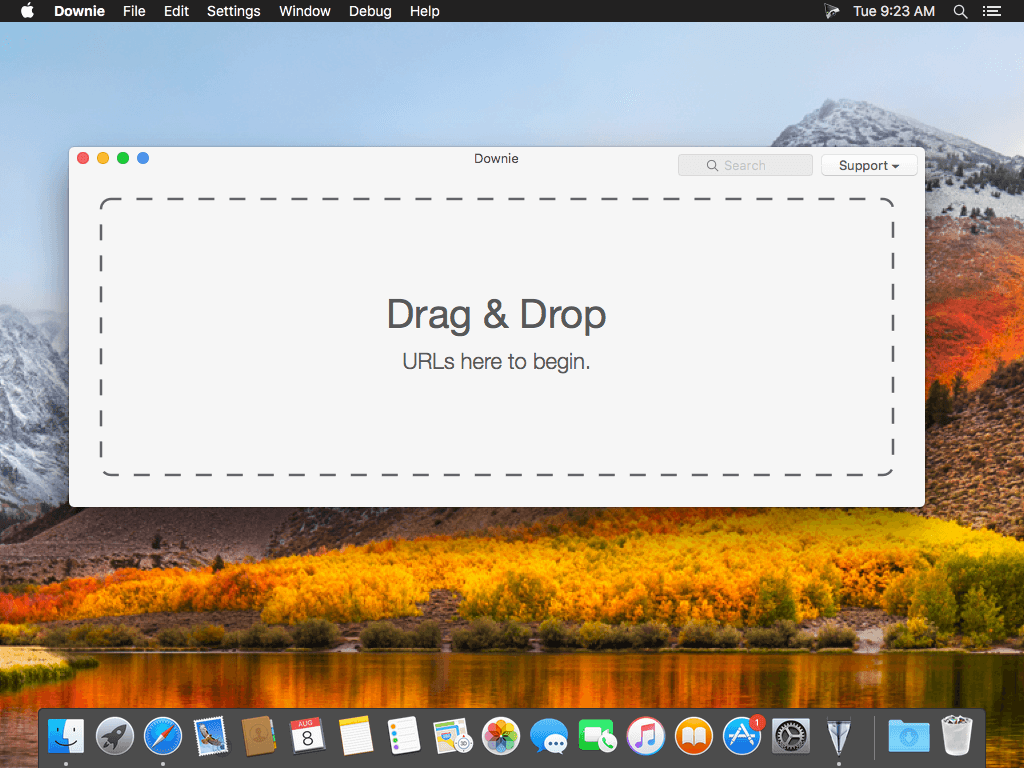Open the File menu
The height and width of the screenshot is (768, 1024).
pyautogui.click(x=134, y=11)
